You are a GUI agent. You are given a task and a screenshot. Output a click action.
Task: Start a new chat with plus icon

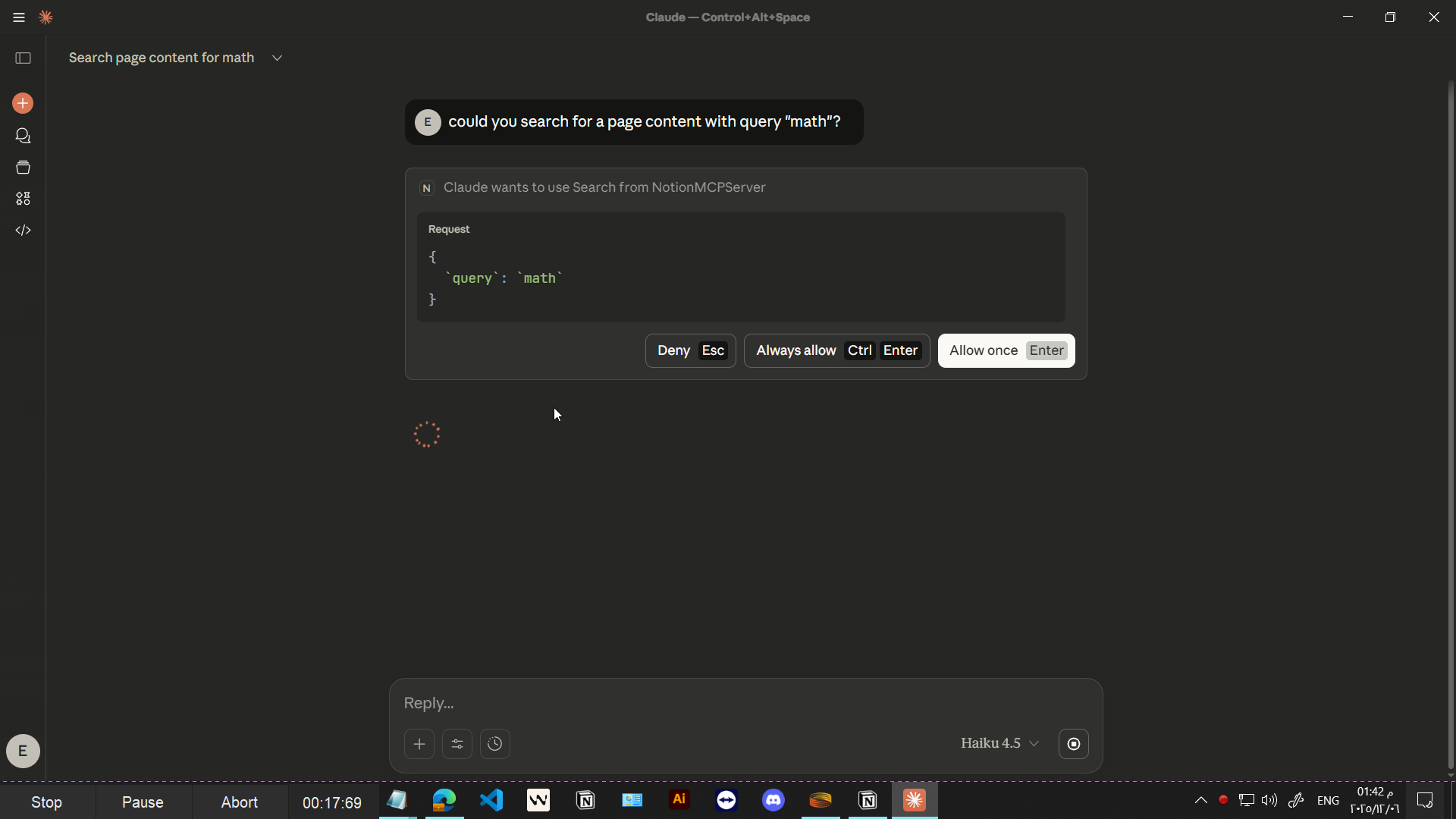(x=23, y=103)
